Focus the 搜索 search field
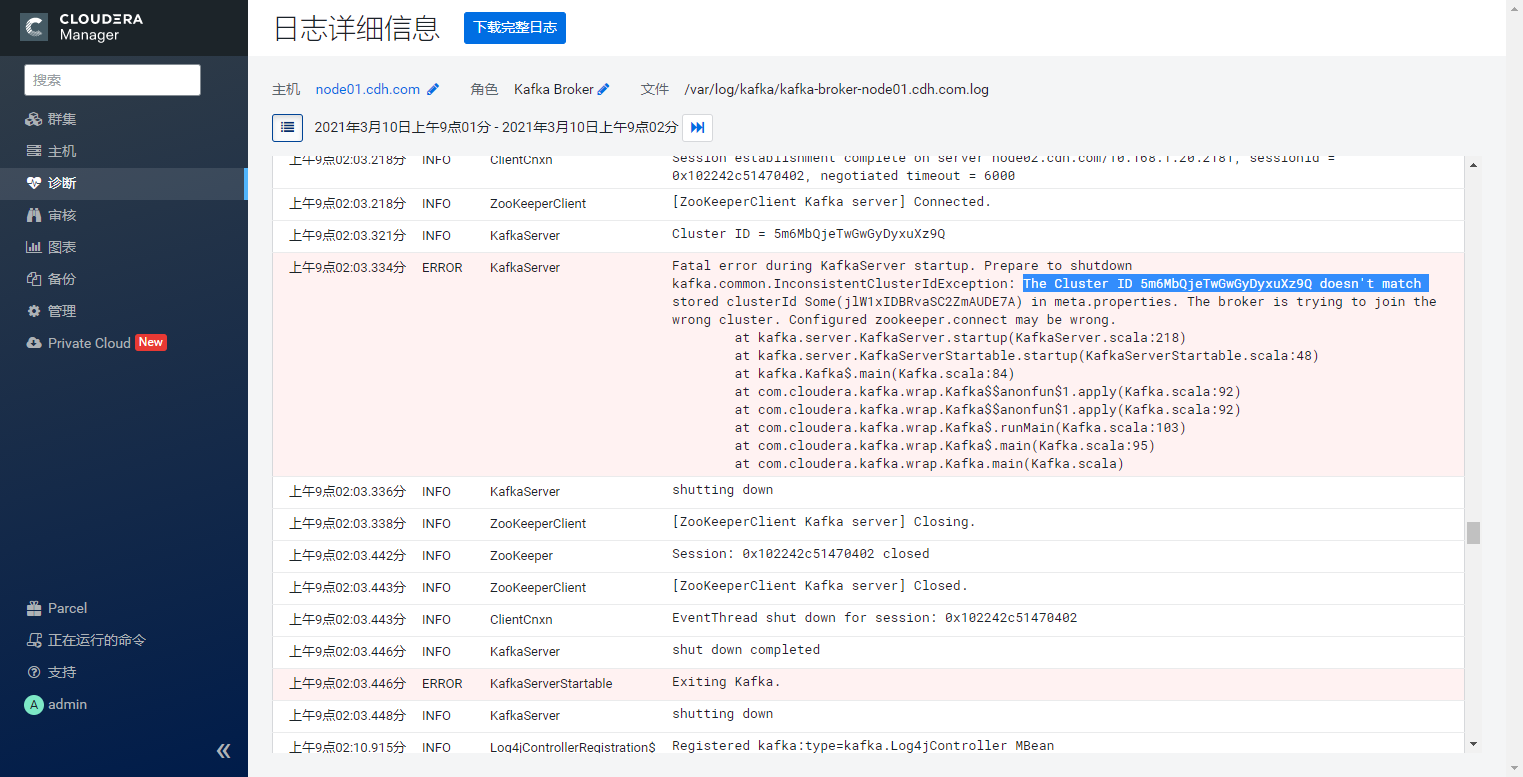1523x777 pixels. pos(113,80)
